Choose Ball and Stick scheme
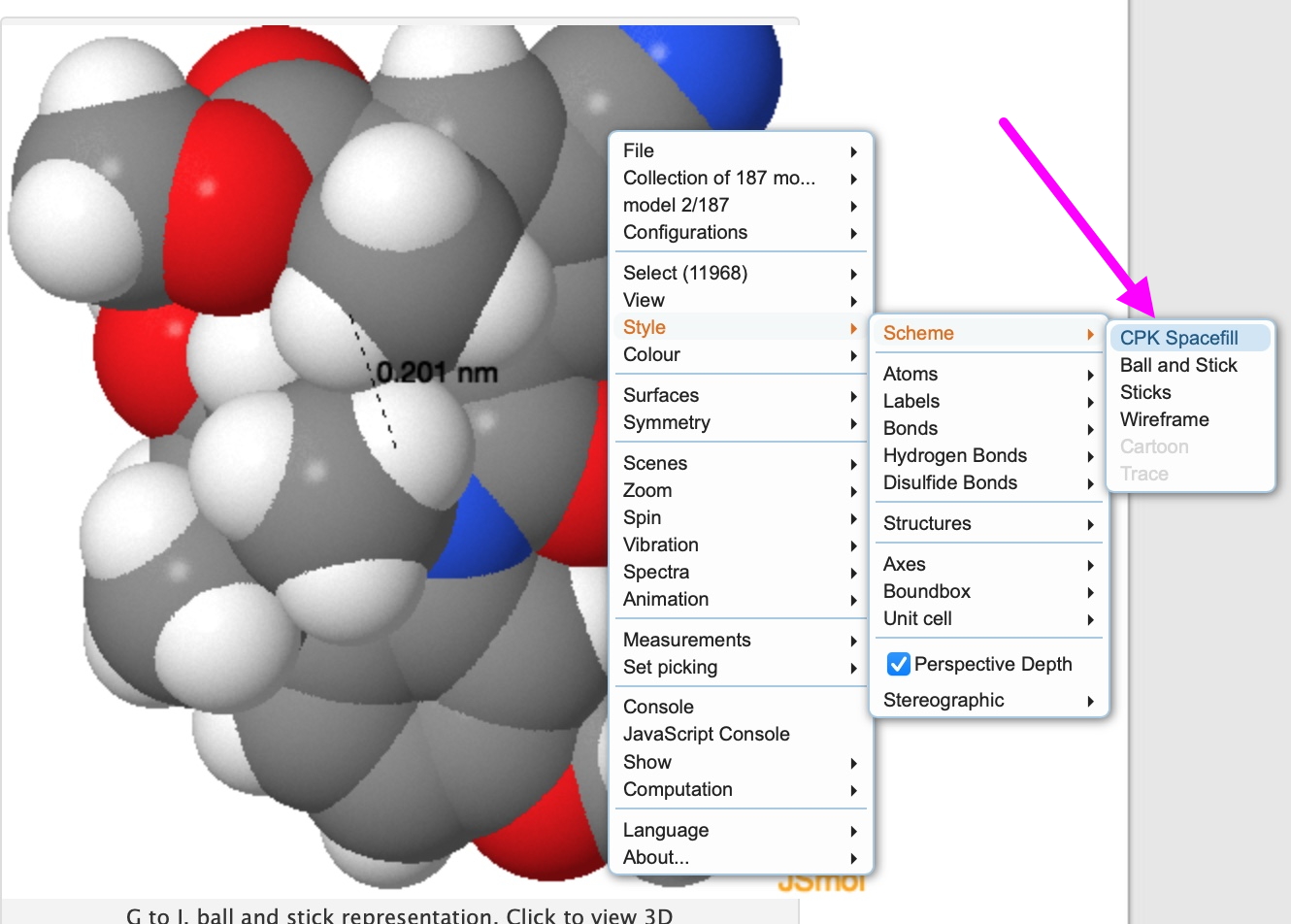The height and width of the screenshot is (924, 1291). click(1178, 365)
